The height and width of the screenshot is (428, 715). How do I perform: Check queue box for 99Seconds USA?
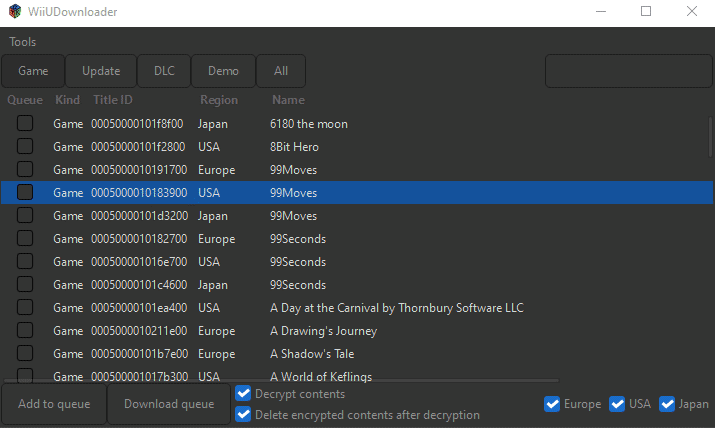point(25,261)
